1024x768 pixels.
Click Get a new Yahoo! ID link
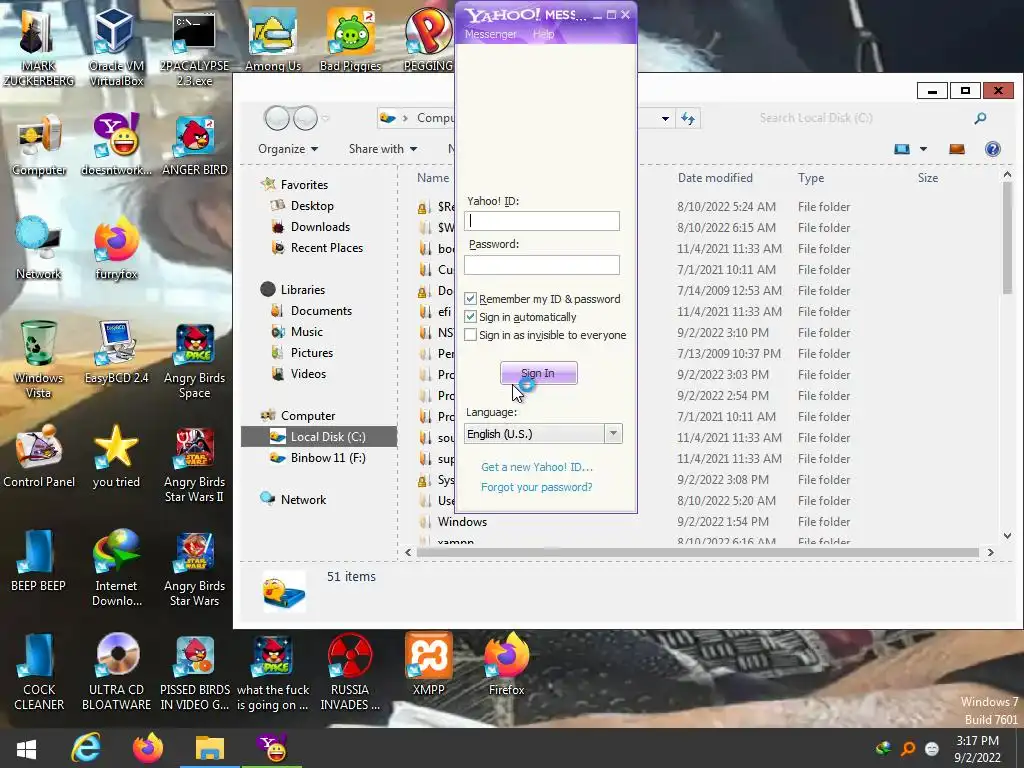pyautogui.click(x=537, y=467)
